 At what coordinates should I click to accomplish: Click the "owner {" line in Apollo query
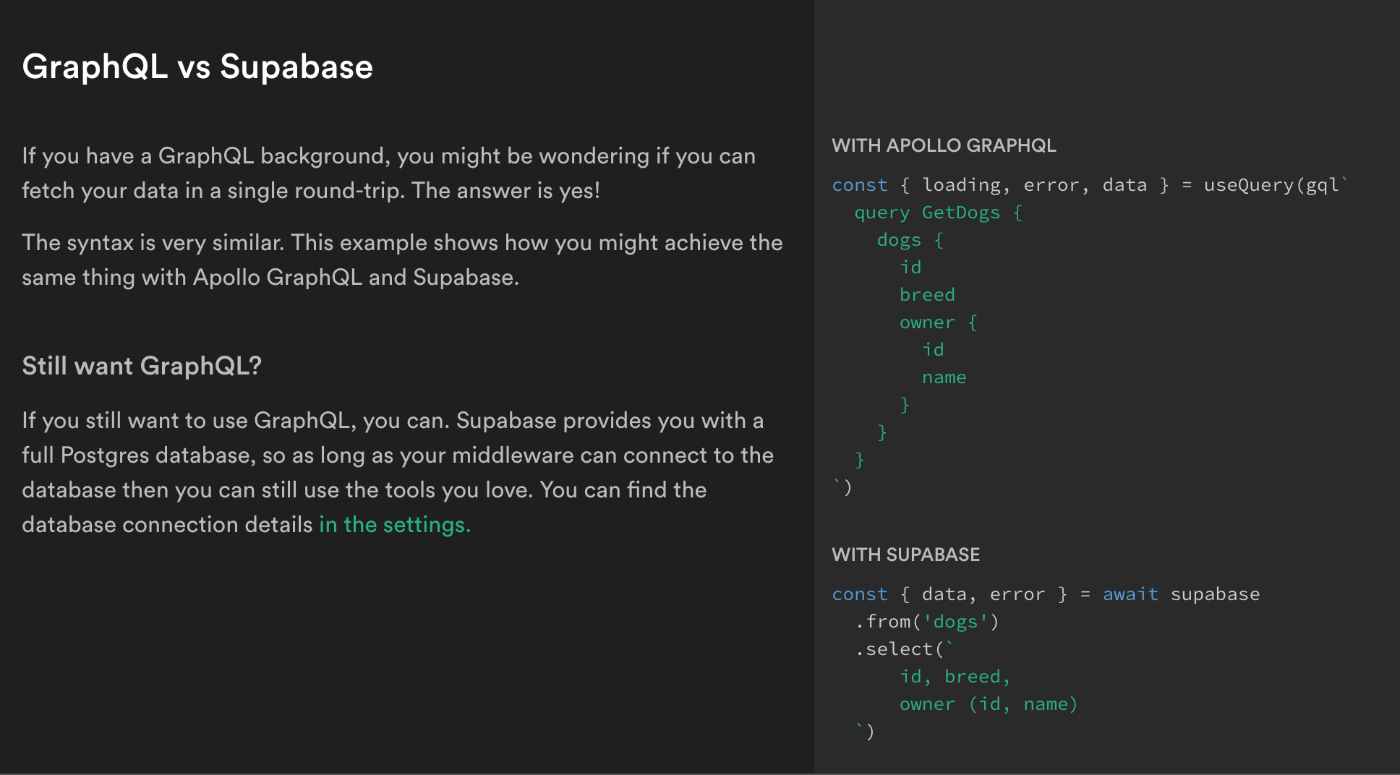tap(938, 322)
